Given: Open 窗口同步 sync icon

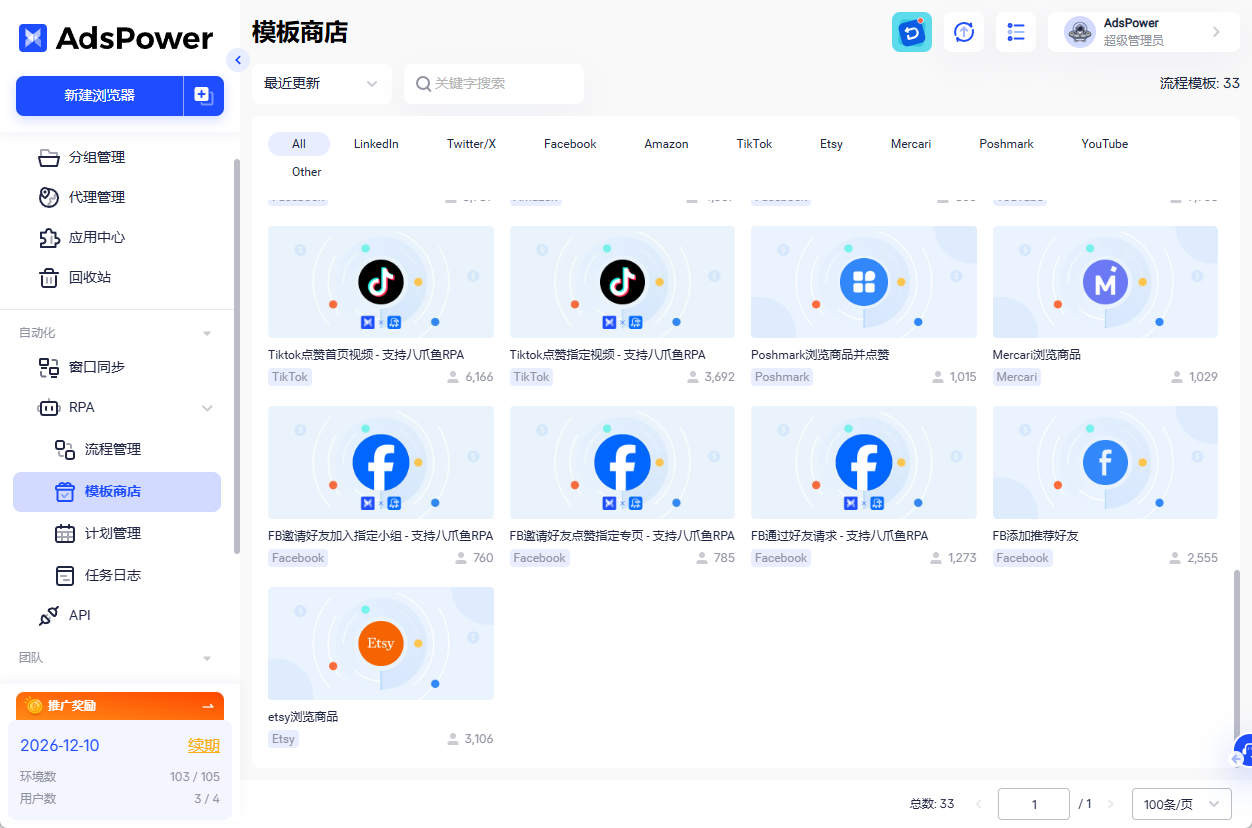Looking at the screenshot, I should pos(49,367).
